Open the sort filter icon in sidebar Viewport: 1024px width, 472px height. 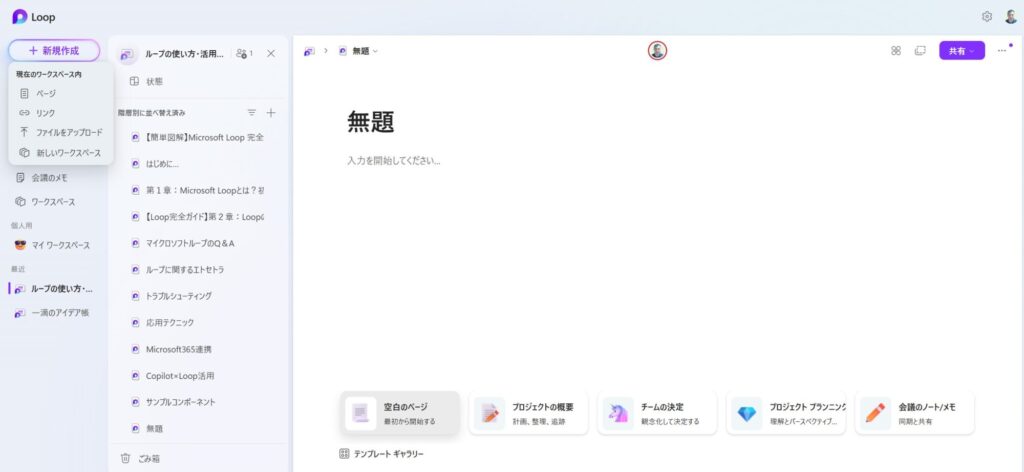click(252, 113)
